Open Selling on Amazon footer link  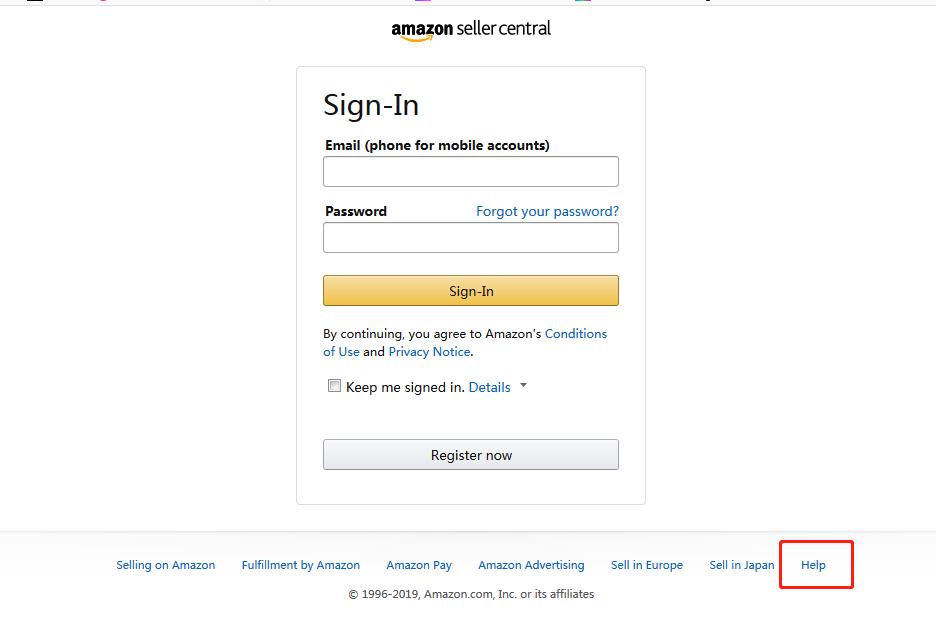point(165,565)
